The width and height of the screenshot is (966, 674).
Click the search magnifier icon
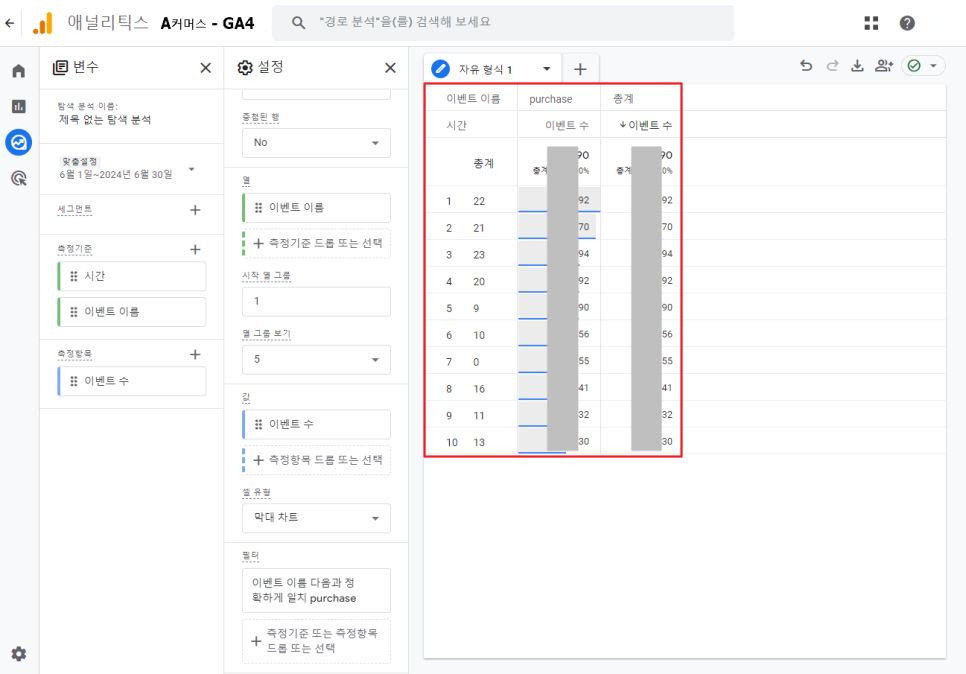coord(298,23)
